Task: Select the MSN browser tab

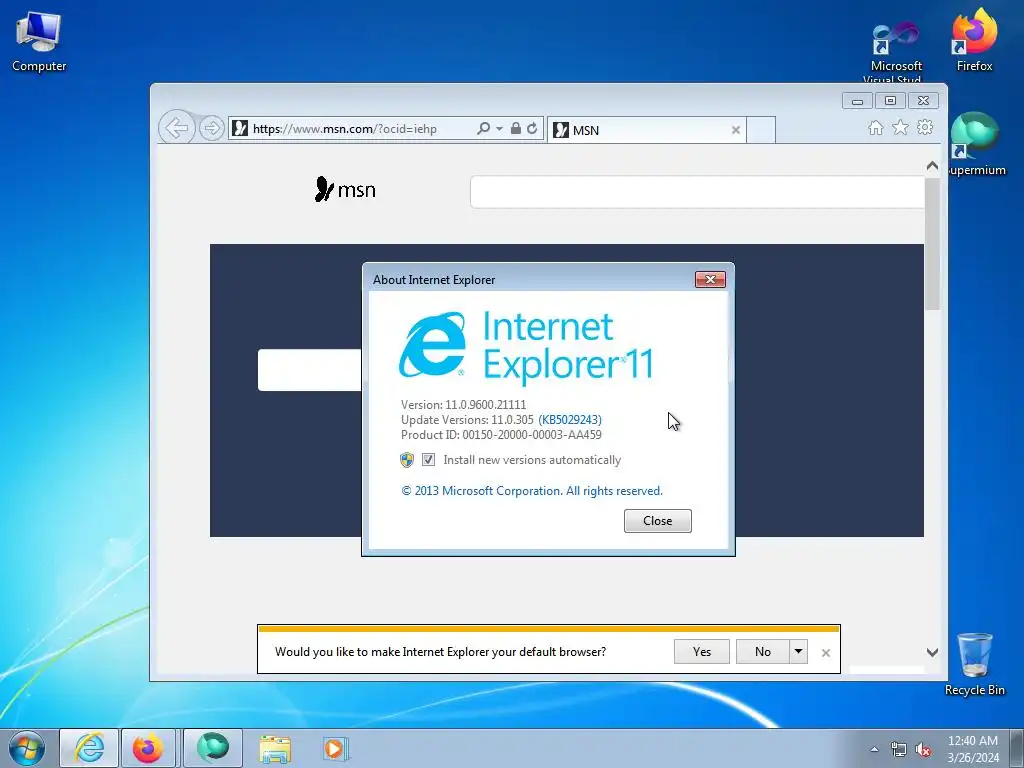Action: click(647, 130)
